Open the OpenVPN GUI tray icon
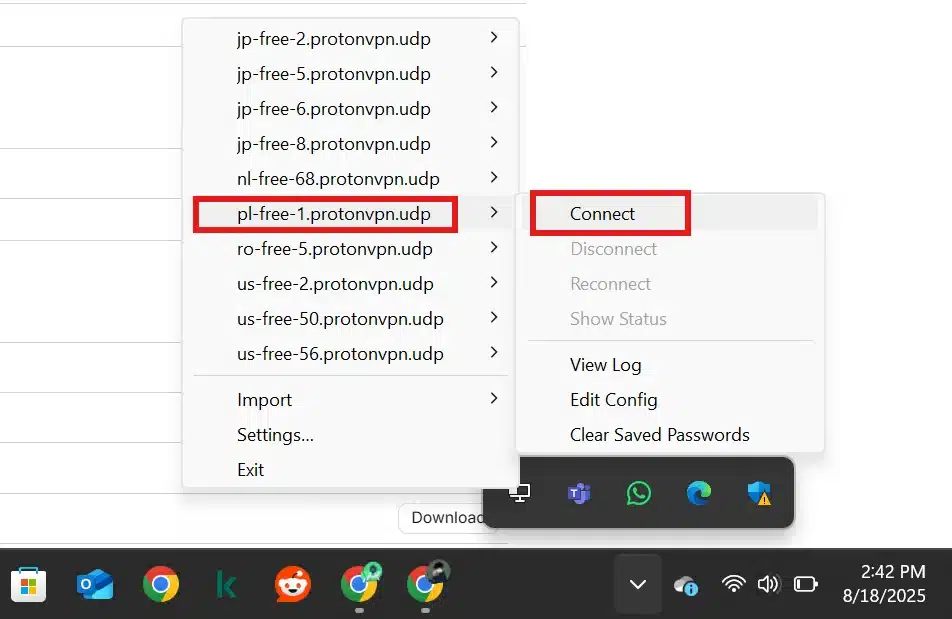The width and height of the screenshot is (952, 619). pyautogui.click(x=520, y=493)
